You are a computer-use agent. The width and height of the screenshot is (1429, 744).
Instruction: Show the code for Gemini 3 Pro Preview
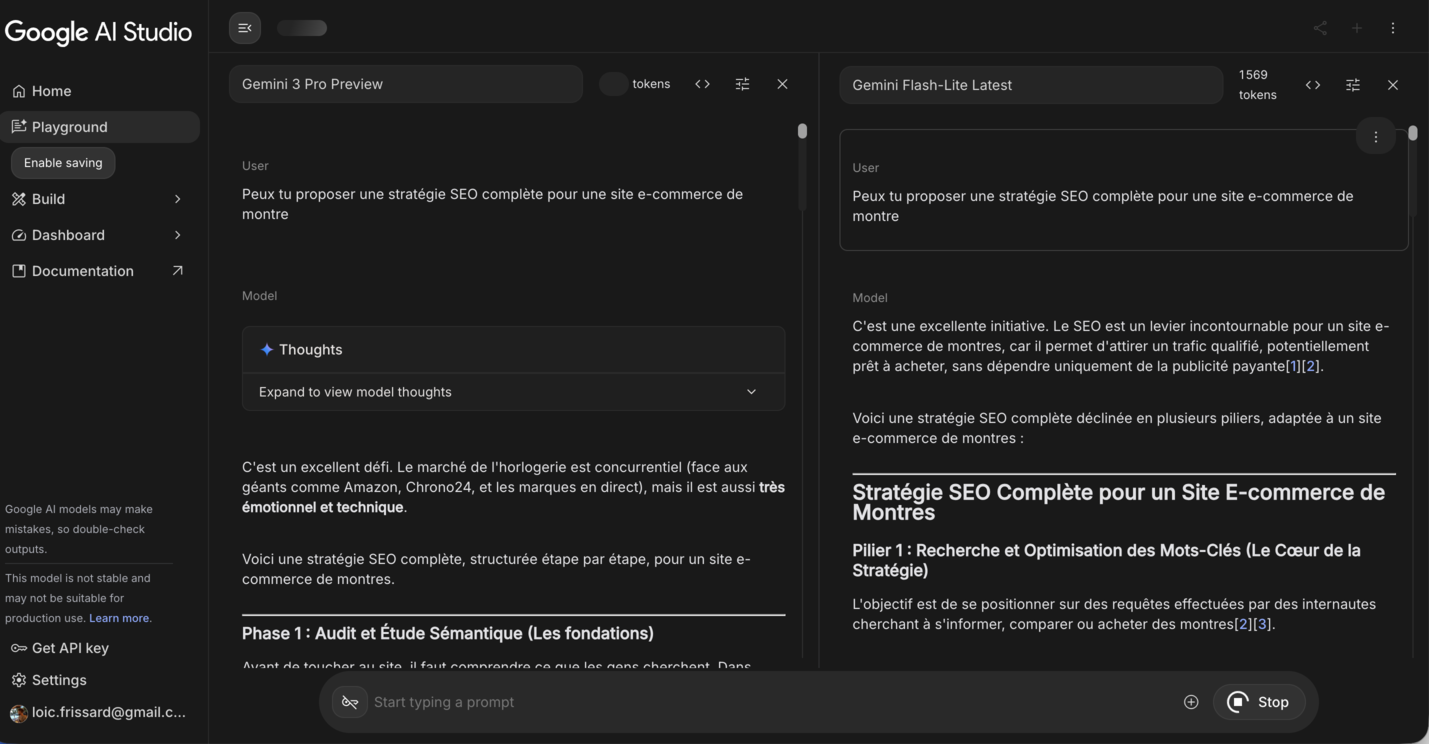[702, 84]
